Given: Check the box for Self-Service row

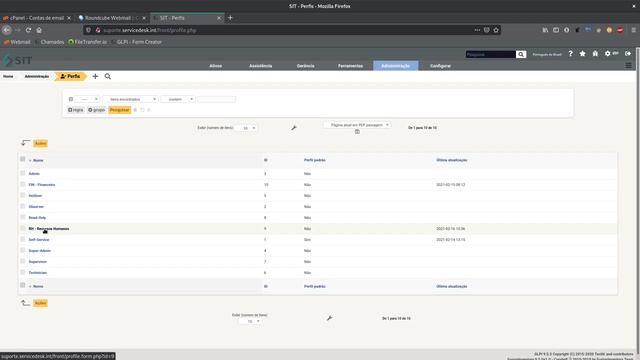Looking at the screenshot, I should [22, 239].
